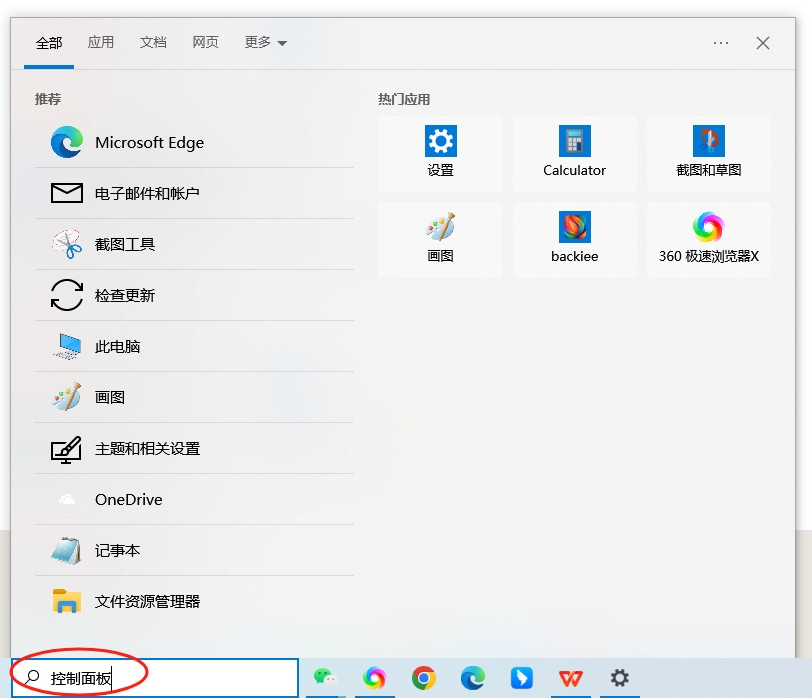Open WPS Office from the taskbar
This screenshot has width=812, height=698.
[x=571, y=678]
